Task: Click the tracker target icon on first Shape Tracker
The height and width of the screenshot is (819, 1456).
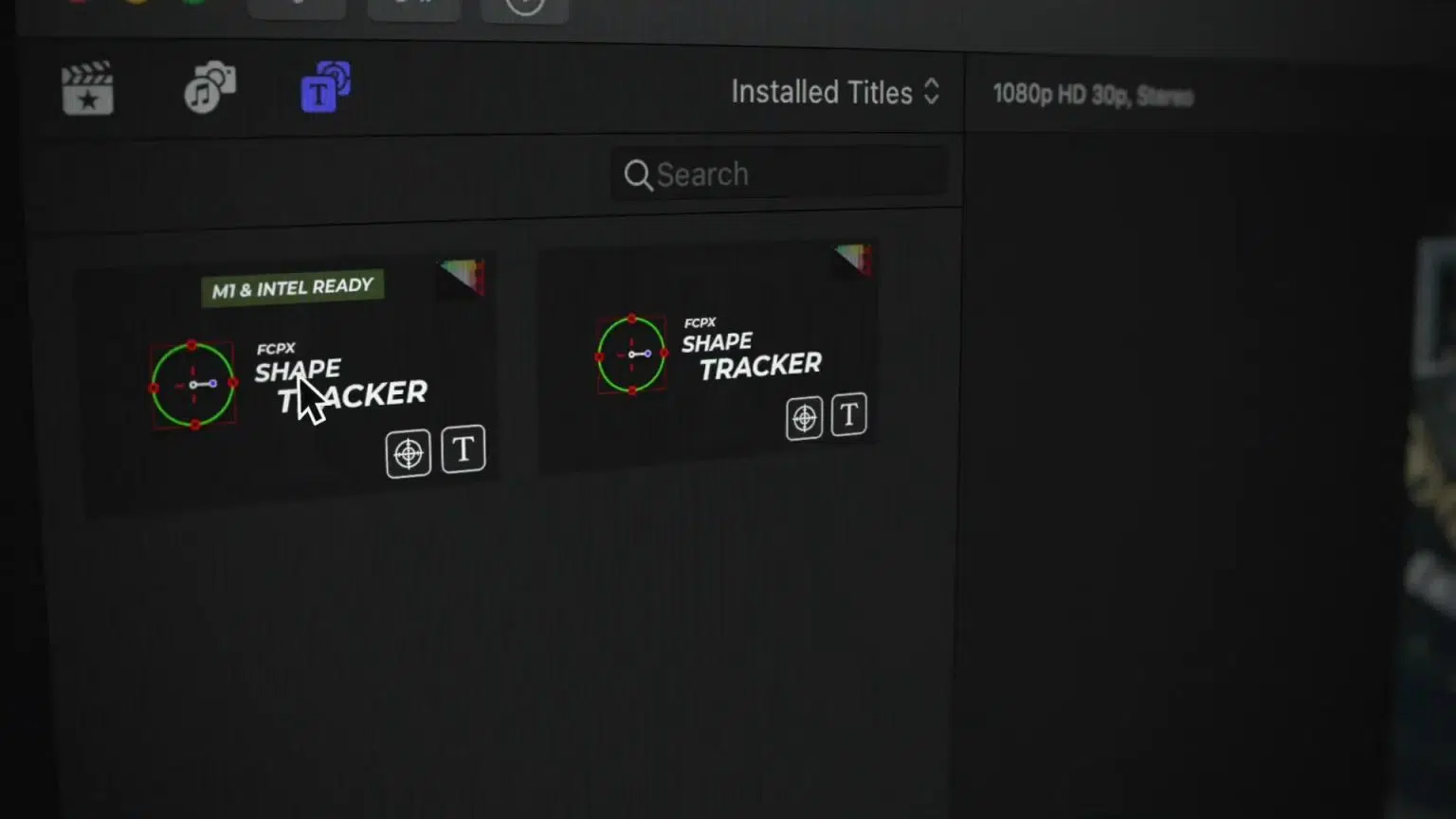Action: pos(409,454)
